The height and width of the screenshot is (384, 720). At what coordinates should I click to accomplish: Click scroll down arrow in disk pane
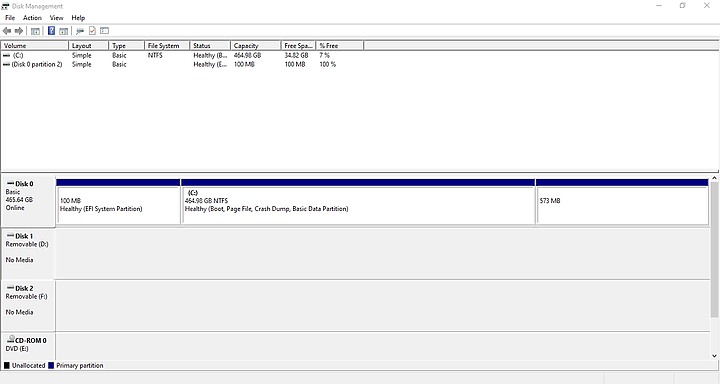[x=714, y=356]
